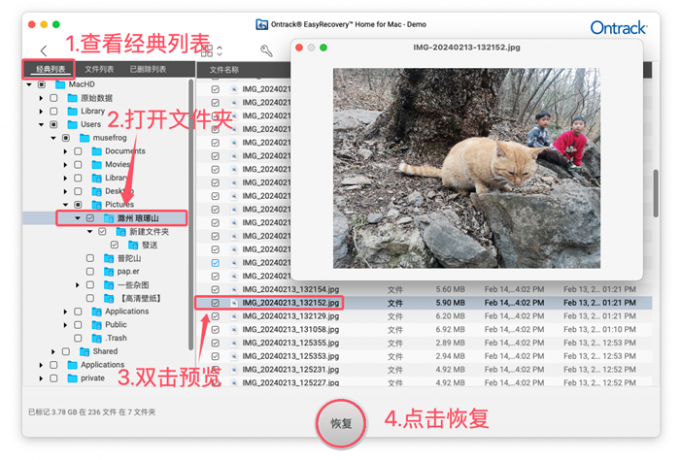The height and width of the screenshot is (460, 680).
Task: Click the grid view mode icon
Action: [207, 51]
